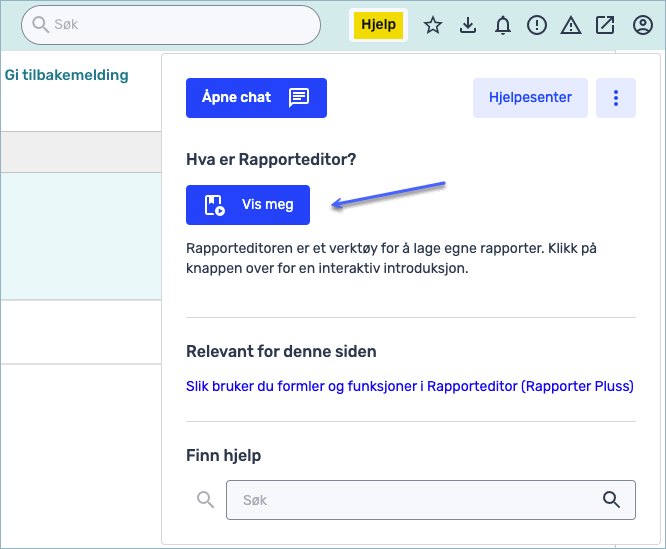Screen dimensions: 666x549
Task: Click the Hva er Rapporteditor? heading
Action: [271, 160]
